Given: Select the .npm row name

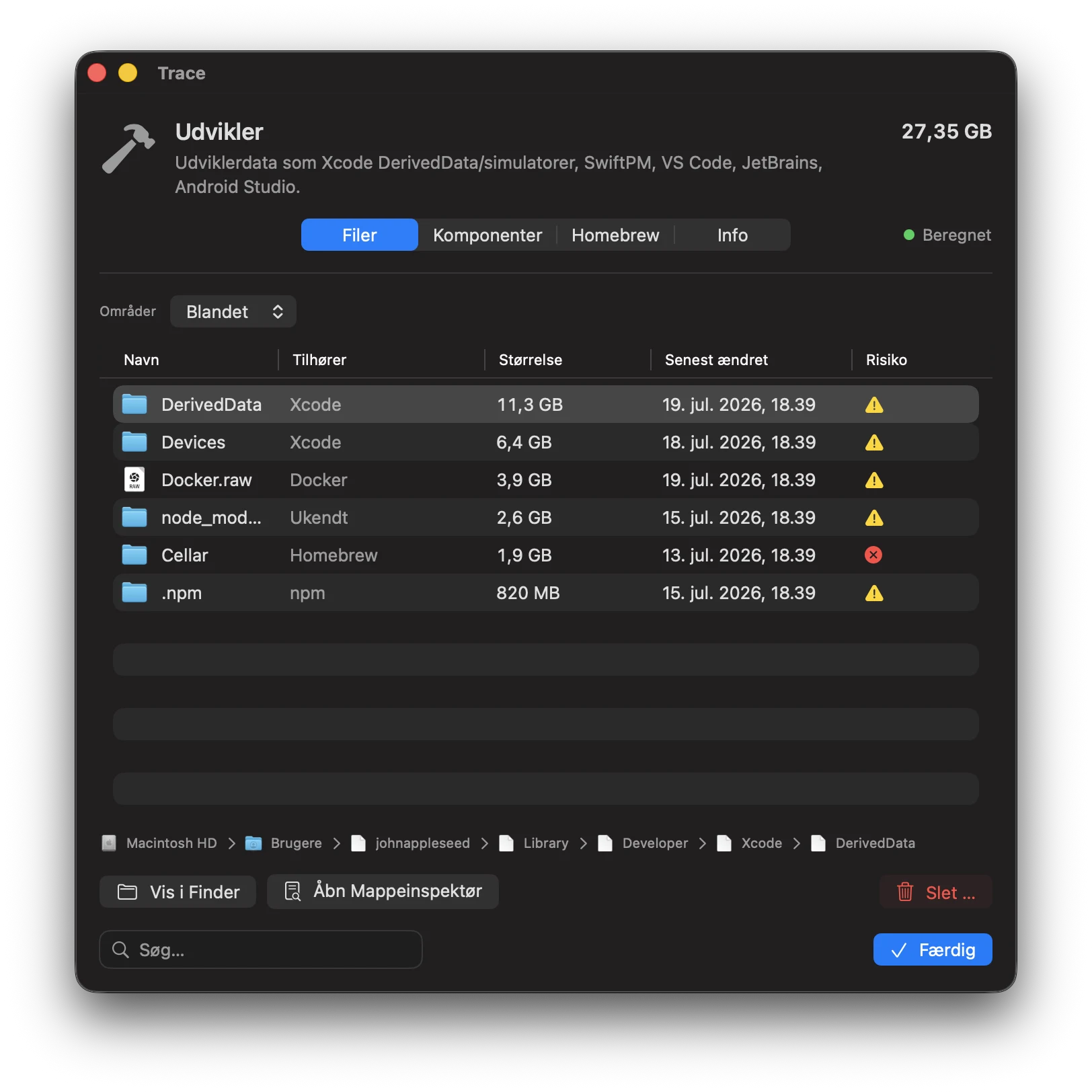Looking at the screenshot, I should click(182, 593).
